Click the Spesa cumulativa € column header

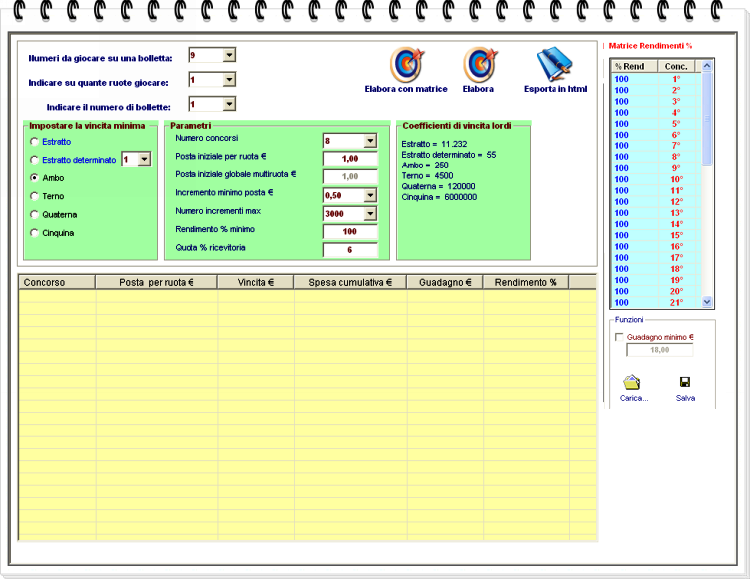tap(350, 282)
